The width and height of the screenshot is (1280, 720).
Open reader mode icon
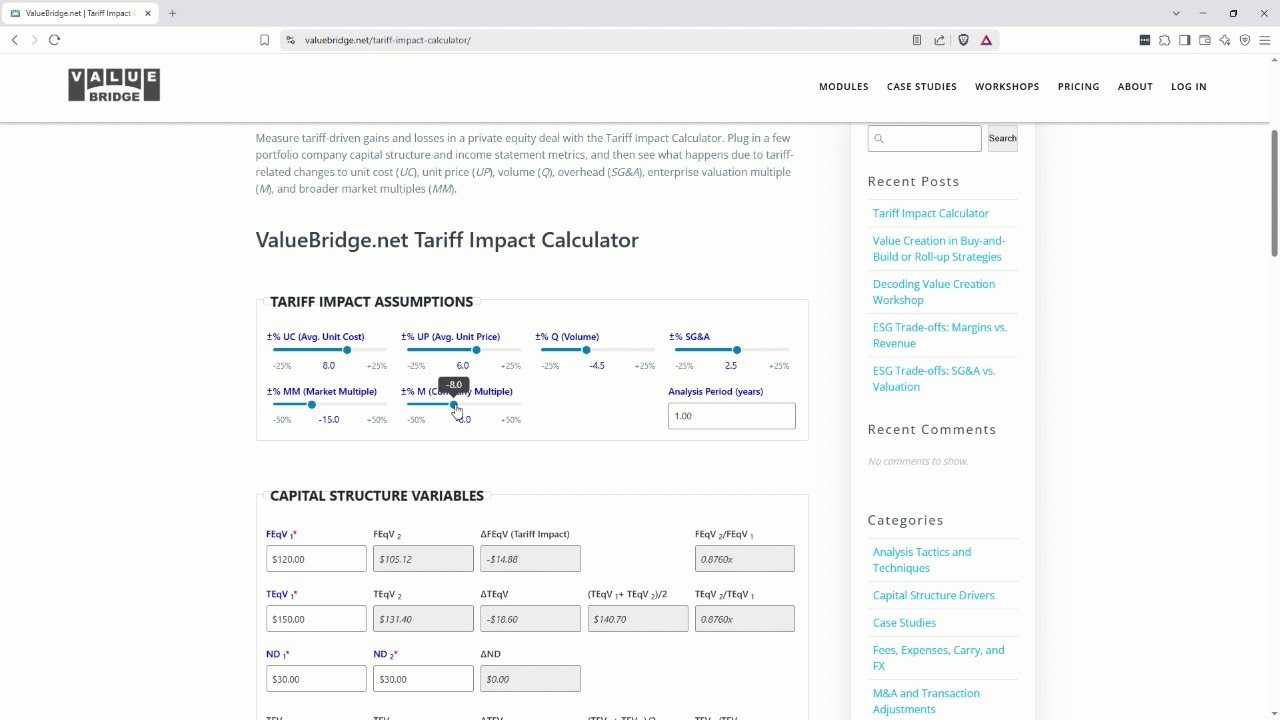(x=917, y=40)
